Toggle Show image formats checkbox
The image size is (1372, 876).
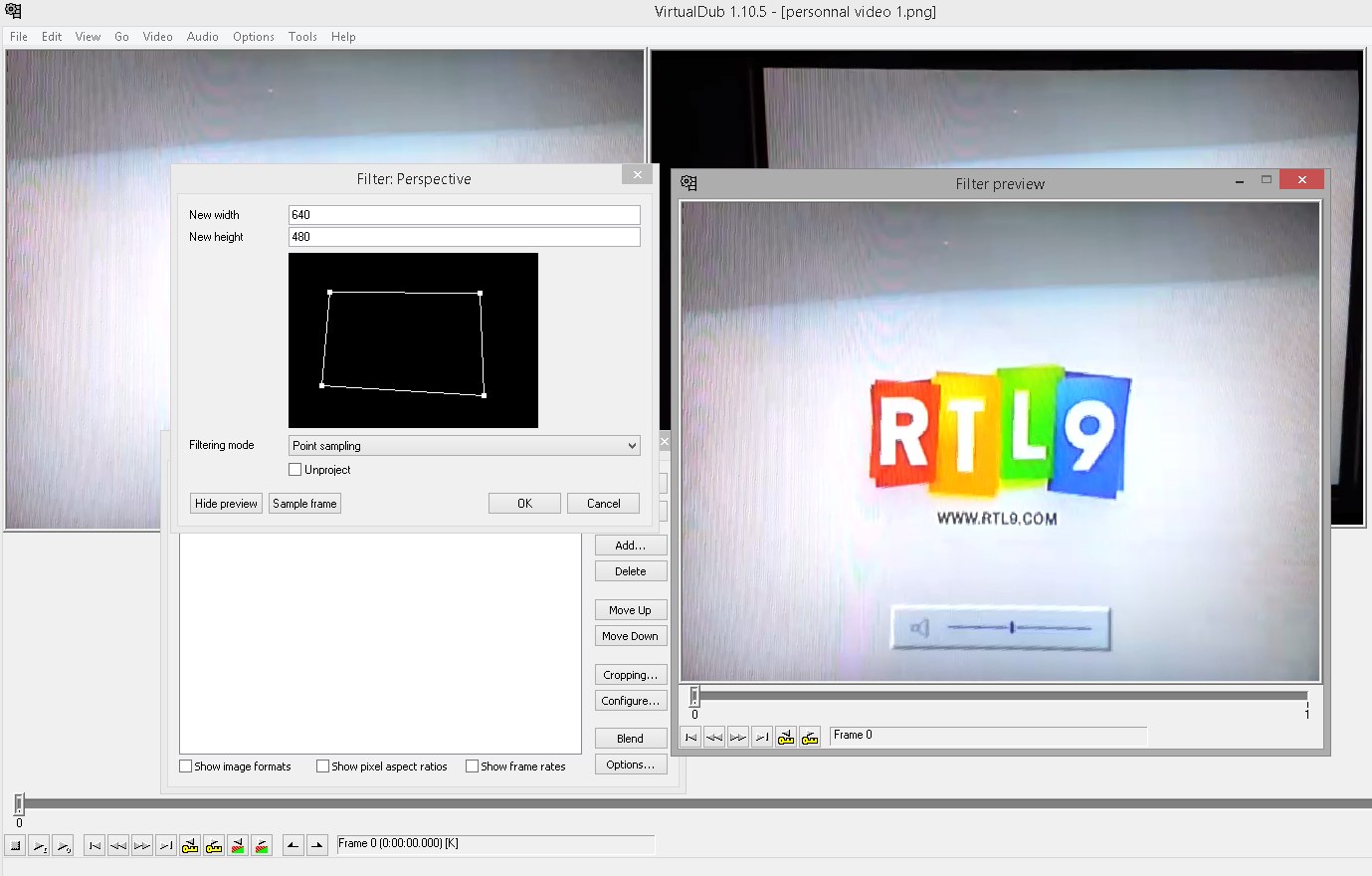(185, 766)
